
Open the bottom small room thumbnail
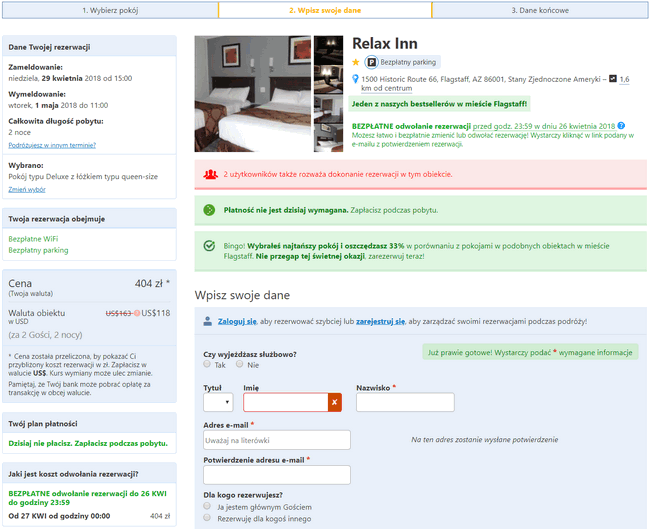point(328,138)
